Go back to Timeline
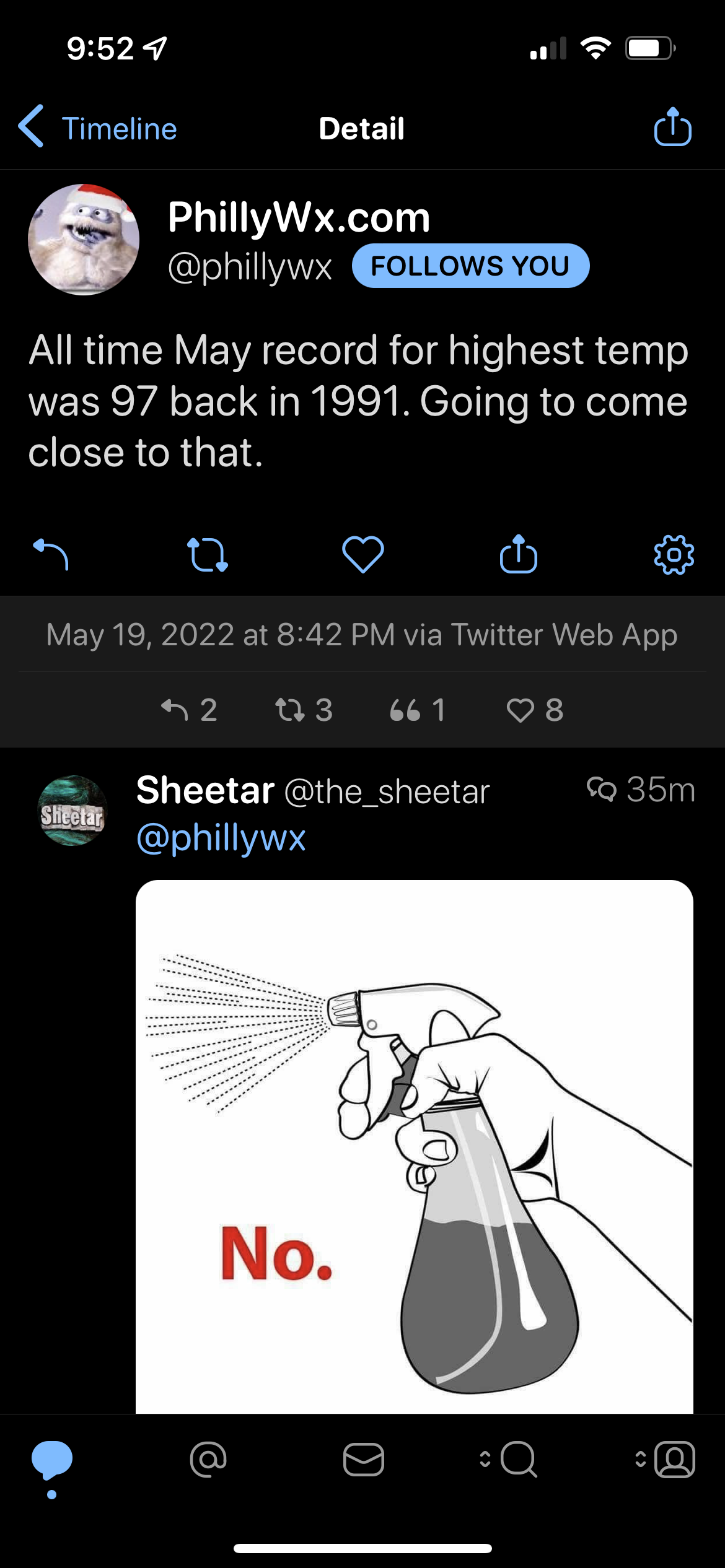The width and height of the screenshot is (725, 1568). point(98,128)
